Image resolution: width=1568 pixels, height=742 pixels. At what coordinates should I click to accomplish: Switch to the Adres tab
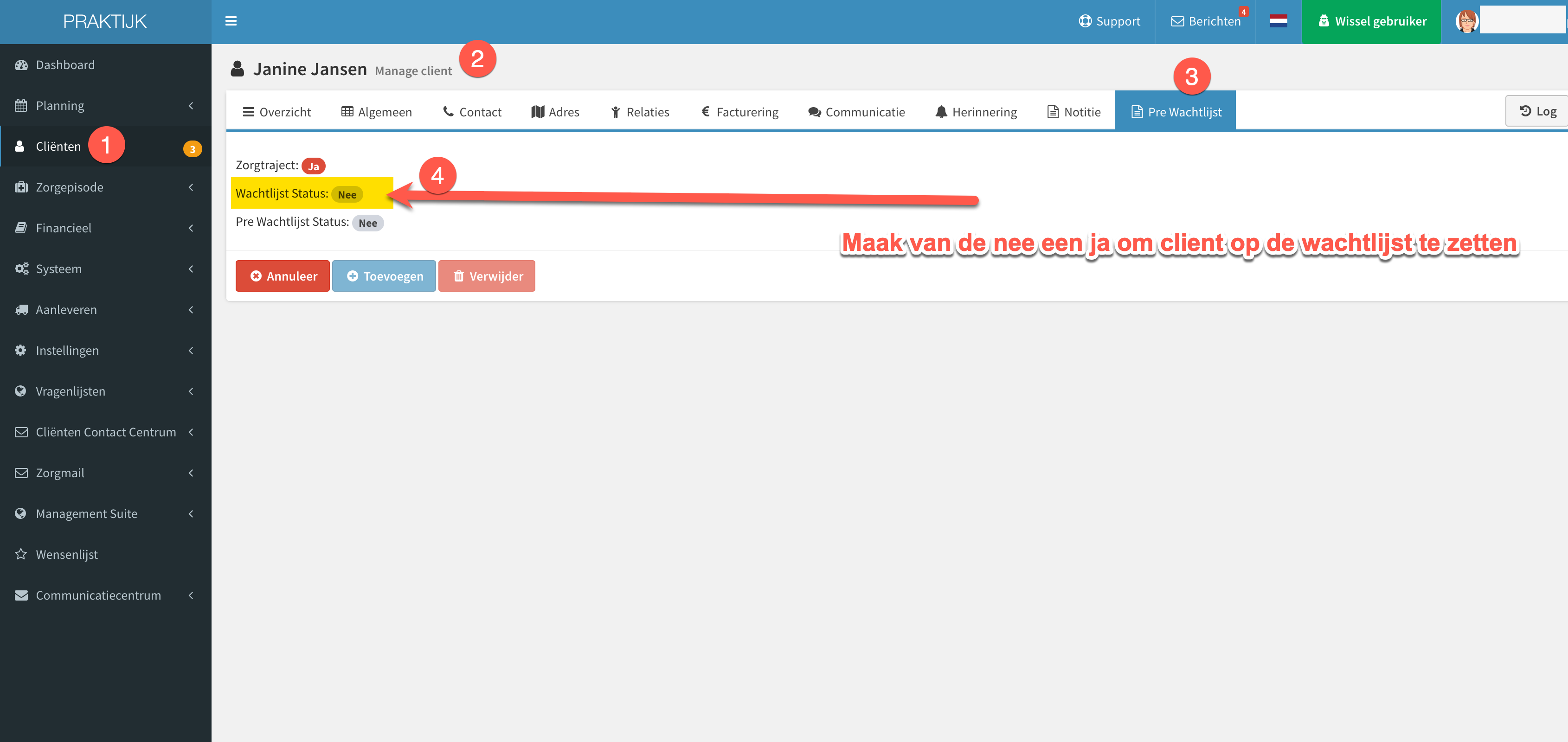(555, 112)
